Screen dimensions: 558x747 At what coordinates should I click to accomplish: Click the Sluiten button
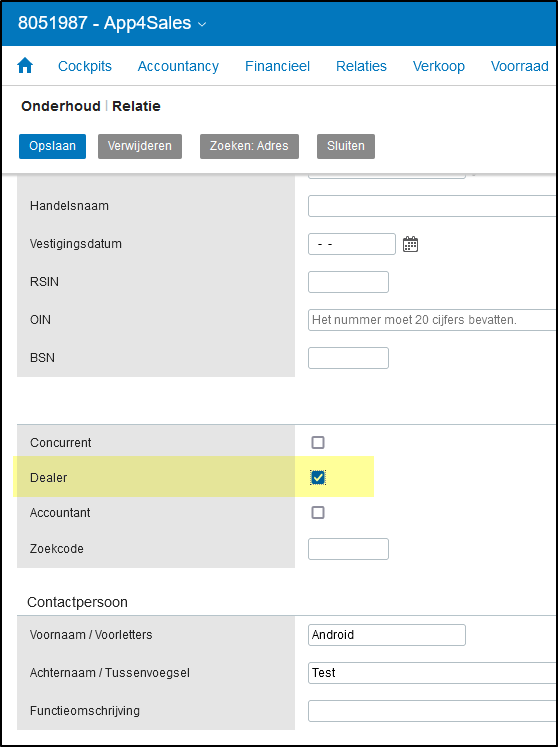tap(346, 146)
